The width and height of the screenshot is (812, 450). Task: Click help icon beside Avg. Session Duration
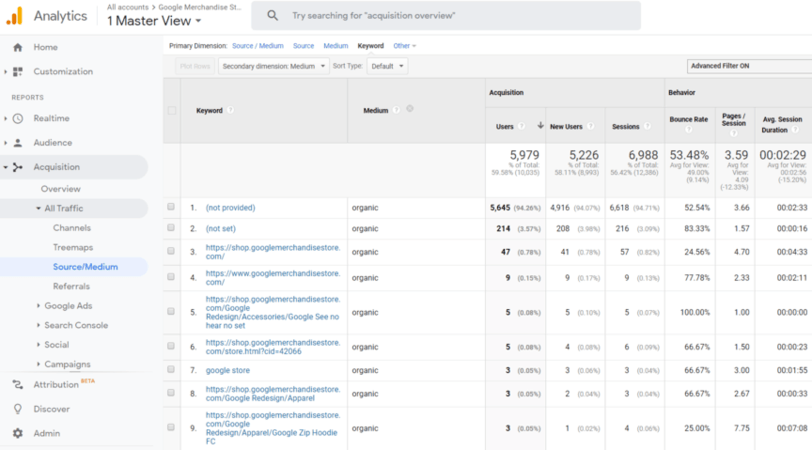pos(794,129)
